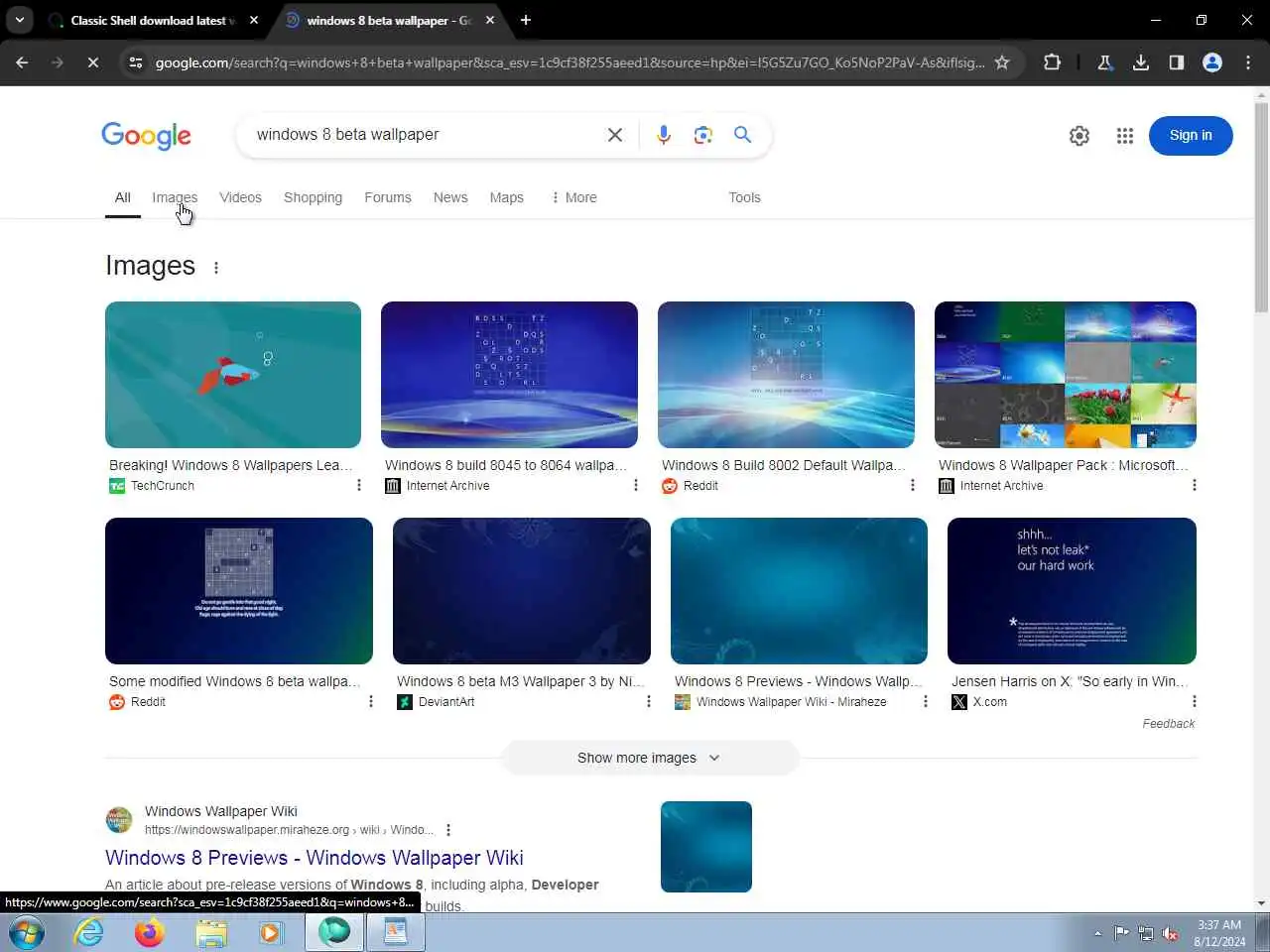Screen dimensions: 1270x952
Task: Open Some modified Windows 8 beta wallpaper Reddit link
Action: click(235, 681)
